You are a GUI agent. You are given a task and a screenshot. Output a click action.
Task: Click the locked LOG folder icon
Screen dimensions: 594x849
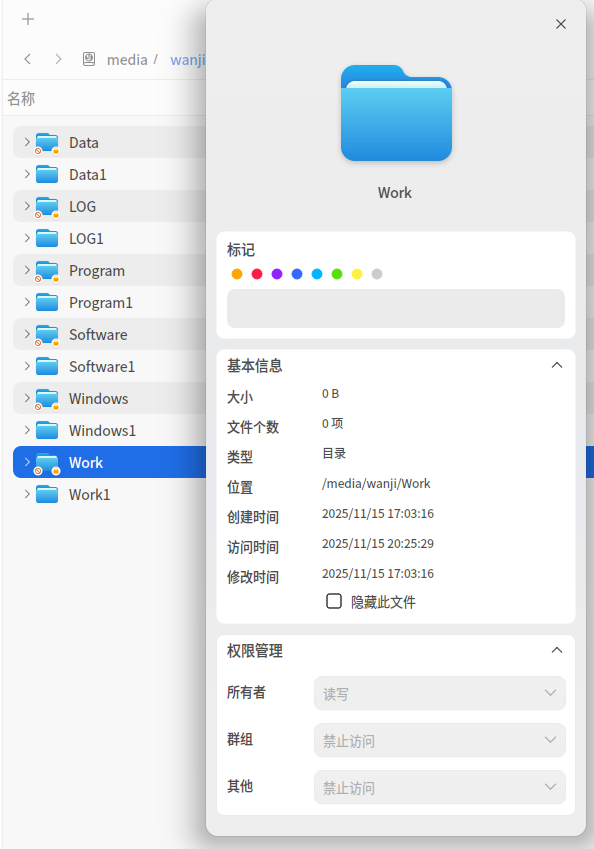tap(47, 207)
